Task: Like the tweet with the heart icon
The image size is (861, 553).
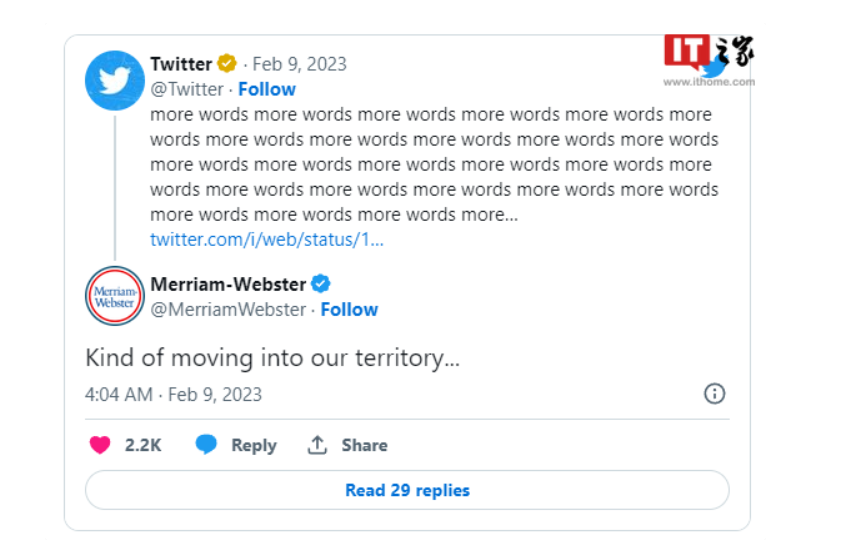Action: pyautogui.click(x=100, y=445)
